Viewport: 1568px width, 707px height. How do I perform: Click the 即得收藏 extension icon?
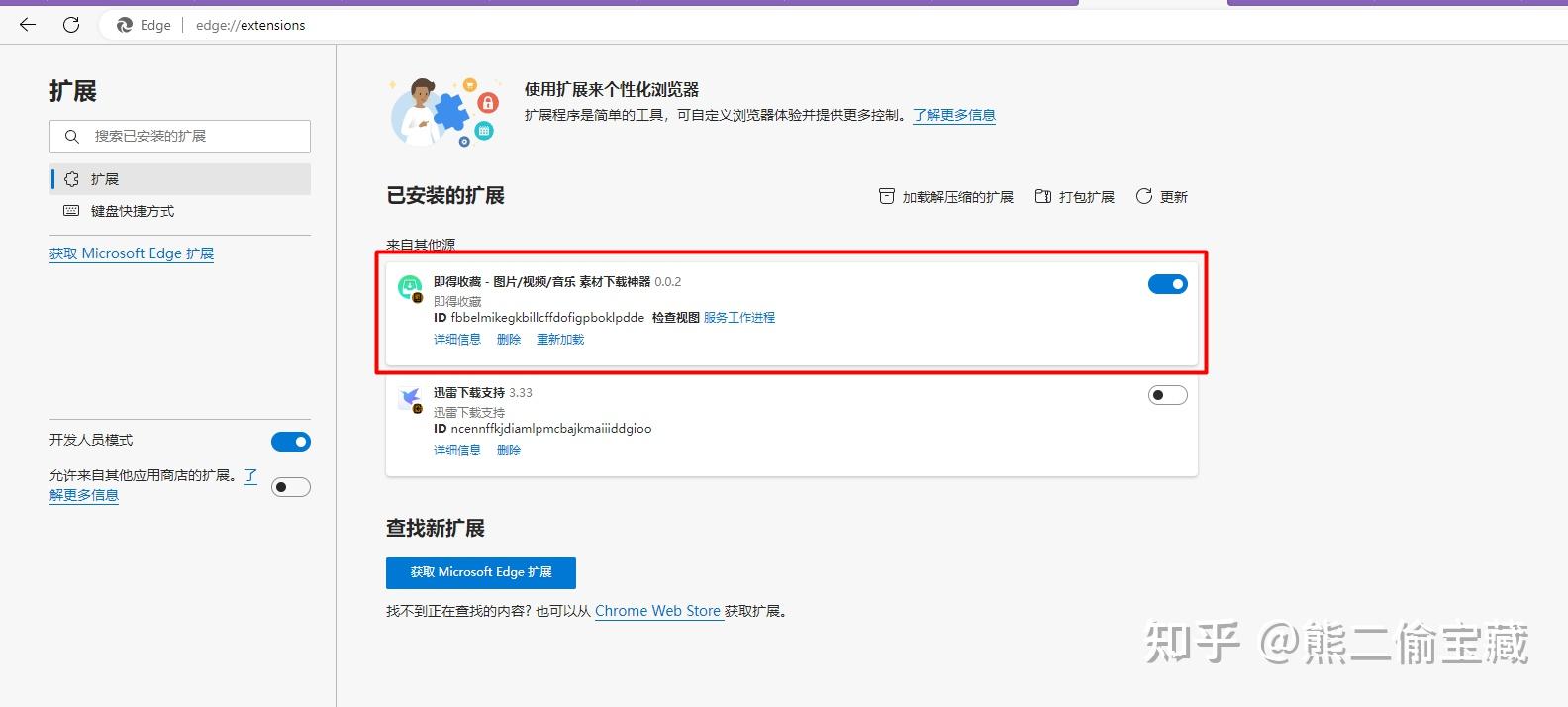pos(410,288)
